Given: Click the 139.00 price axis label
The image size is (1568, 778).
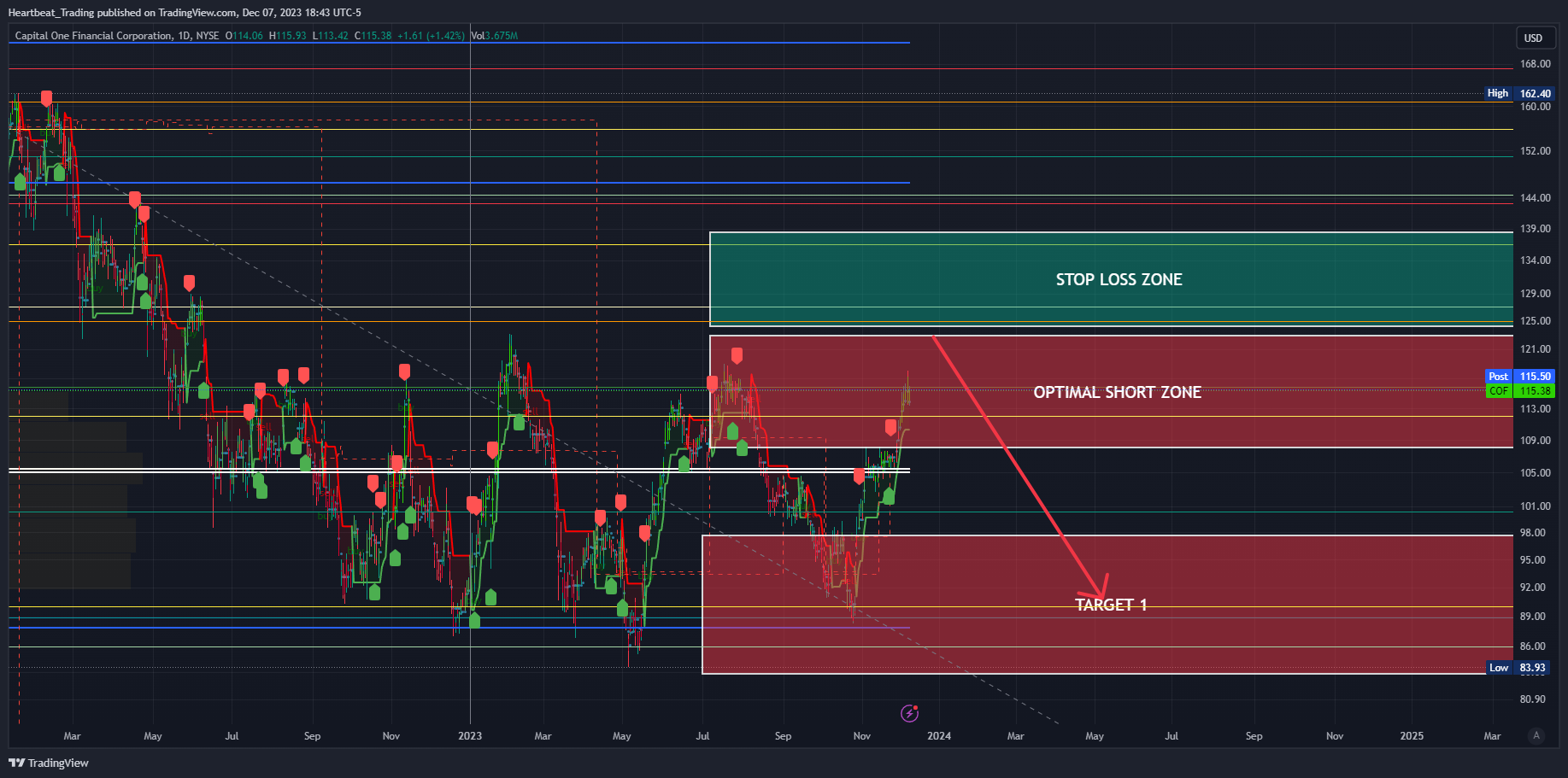Looking at the screenshot, I should pyautogui.click(x=1535, y=229).
